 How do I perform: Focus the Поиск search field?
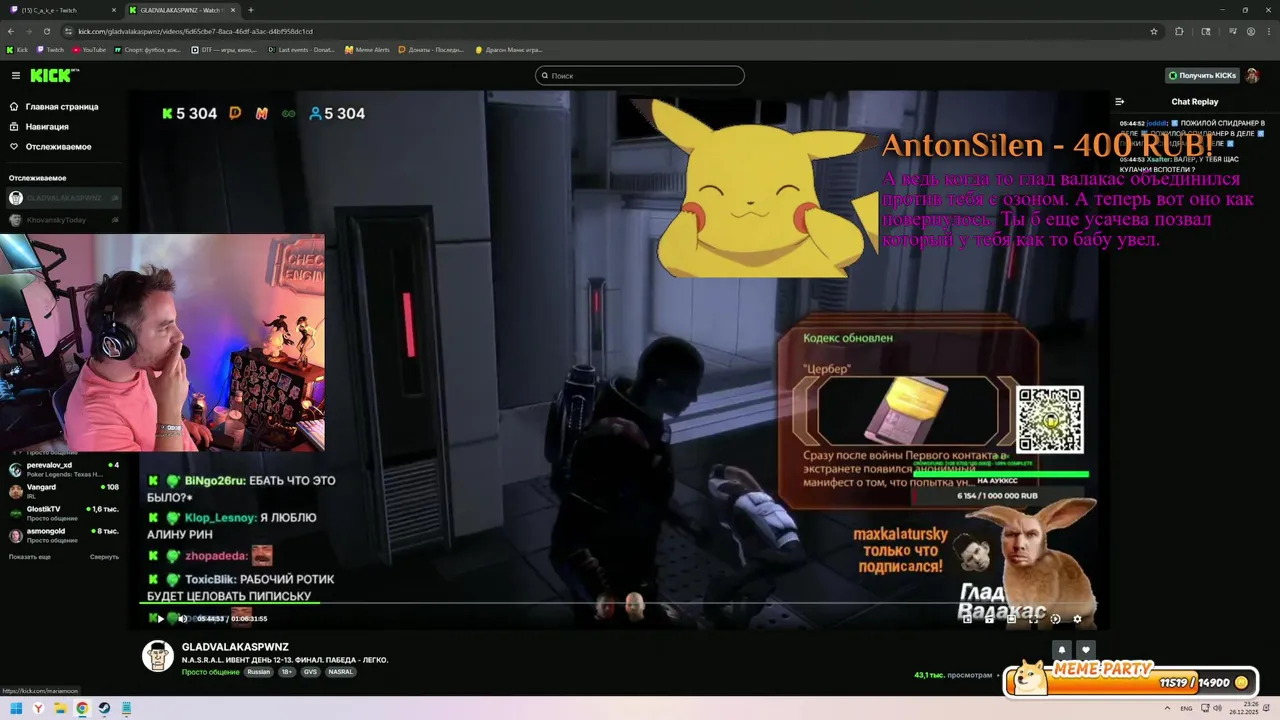point(640,76)
